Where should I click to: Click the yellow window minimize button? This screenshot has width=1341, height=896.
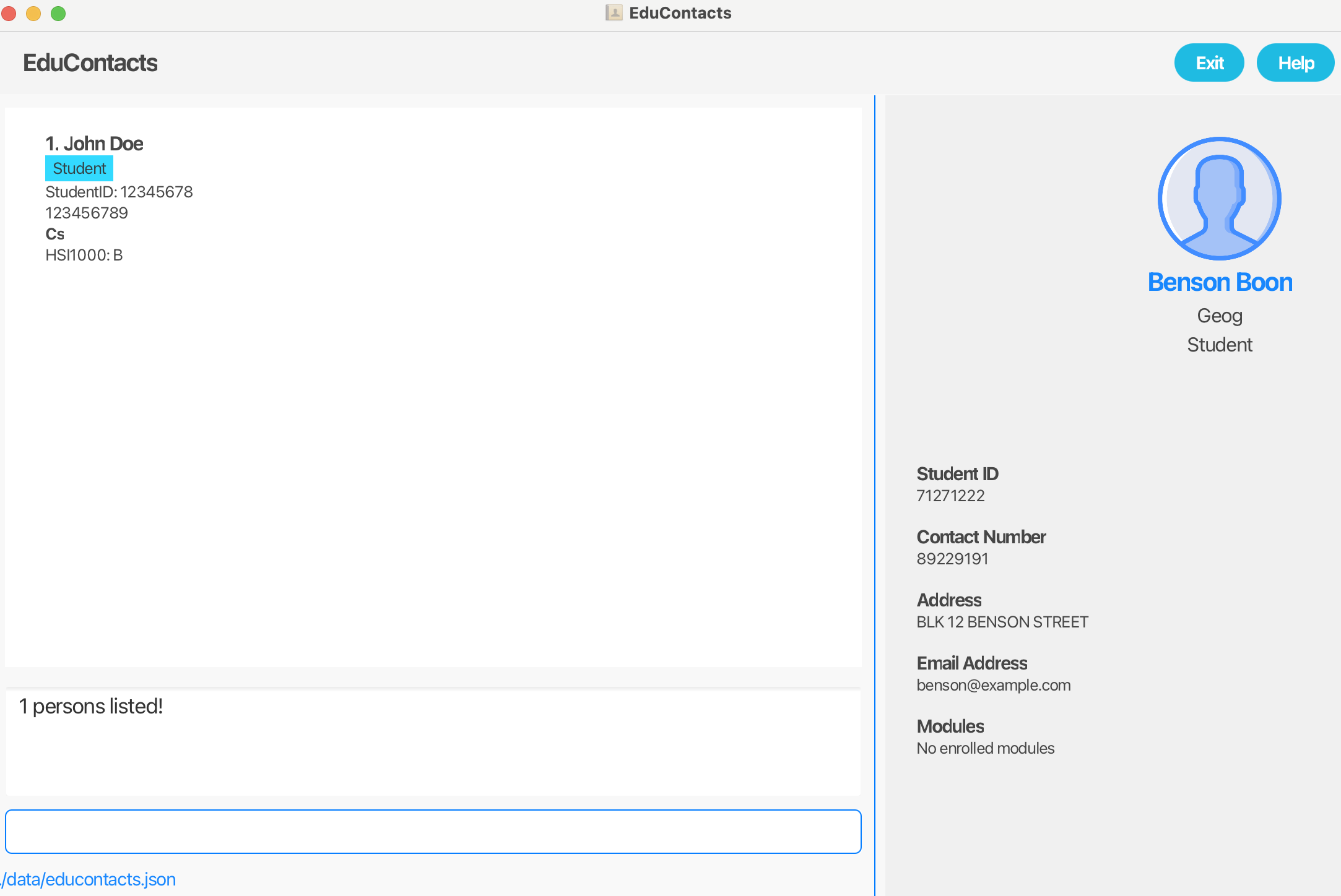pyautogui.click(x=33, y=13)
